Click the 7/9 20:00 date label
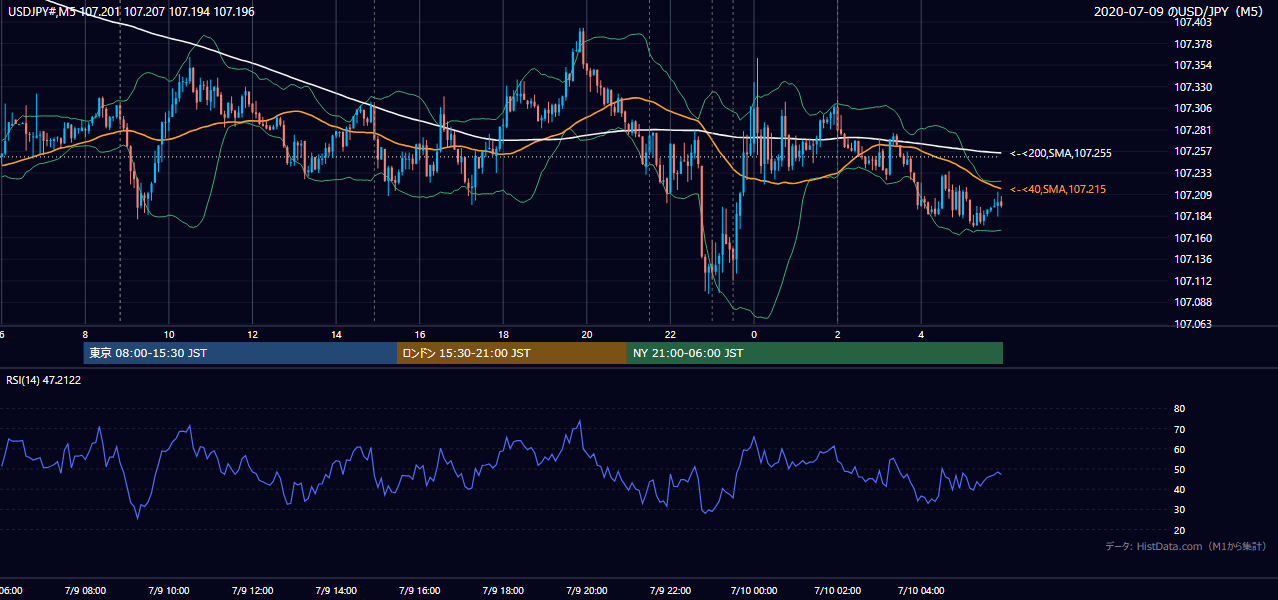1278x600 pixels. (587, 590)
